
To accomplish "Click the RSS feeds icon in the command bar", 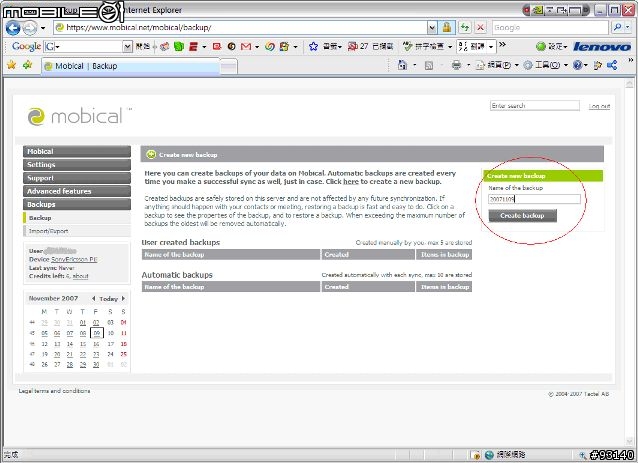I will [x=428, y=65].
